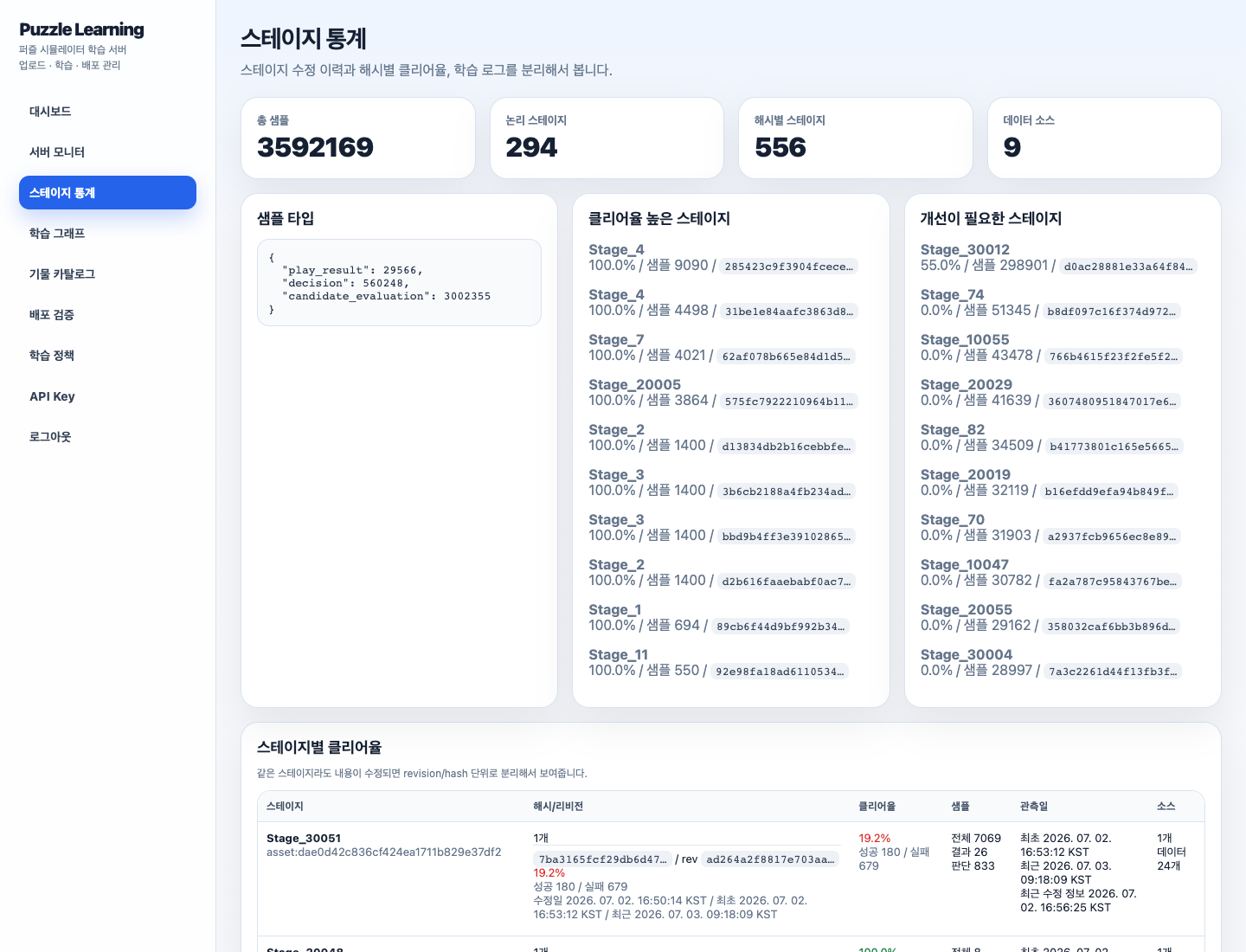Select Stage_20005 in high clear-rate list
The width and height of the screenshot is (1246, 952).
click(x=635, y=384)
